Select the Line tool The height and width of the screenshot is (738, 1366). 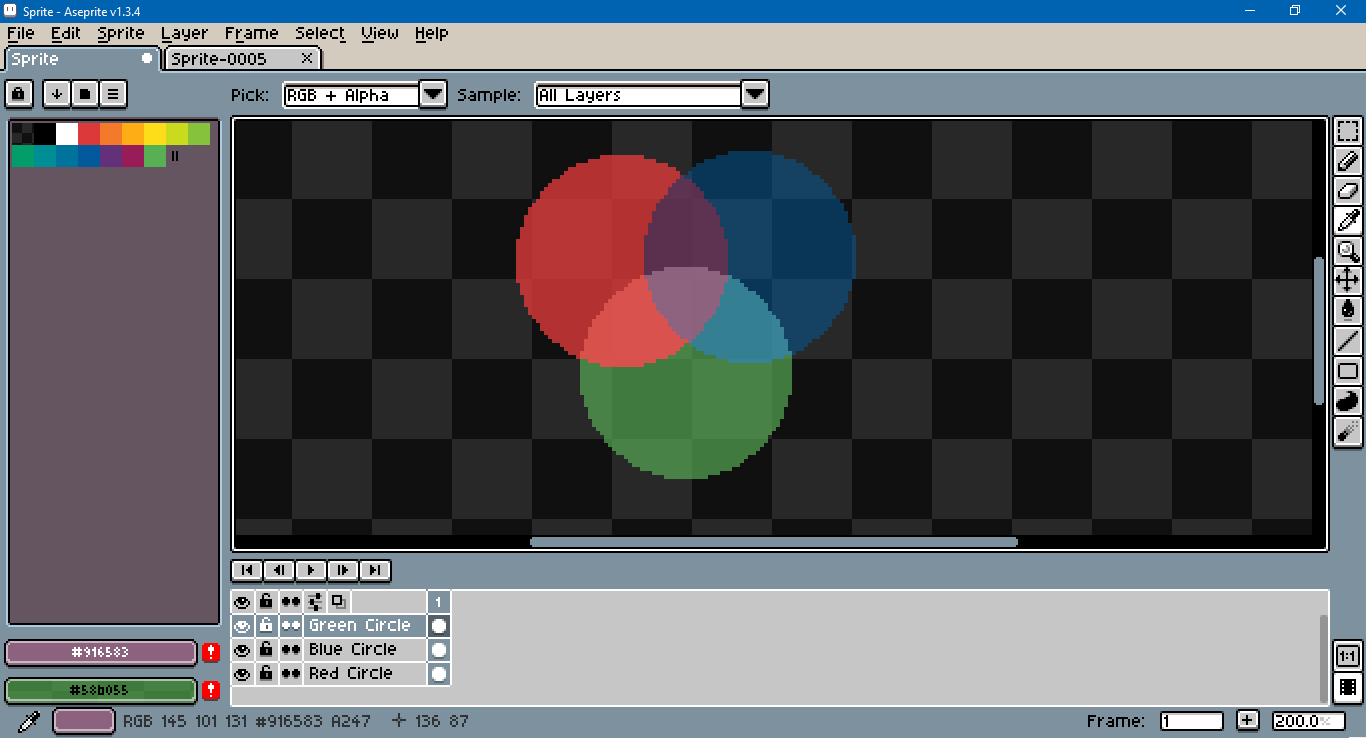[x=1348, y=341]
